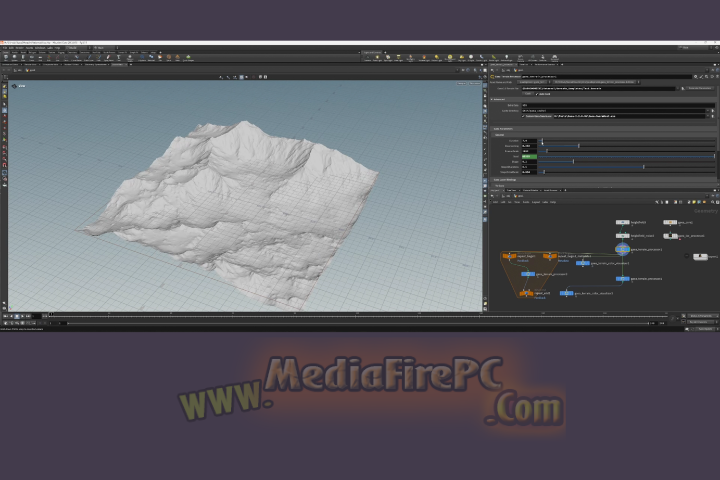Open the parameter panel gear menu
720x480 pixels.
point(696,77)
